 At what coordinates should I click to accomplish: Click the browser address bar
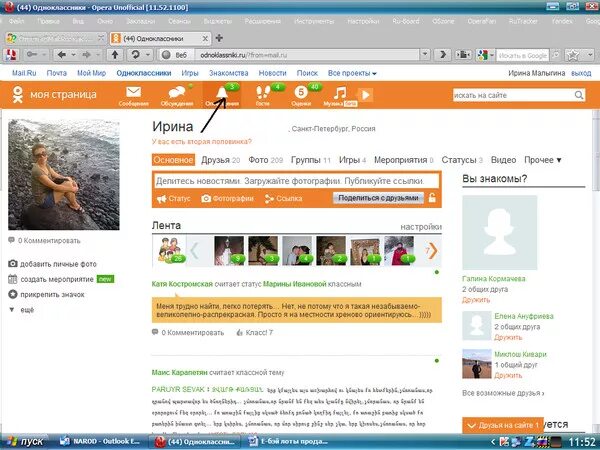pos(308,55)
